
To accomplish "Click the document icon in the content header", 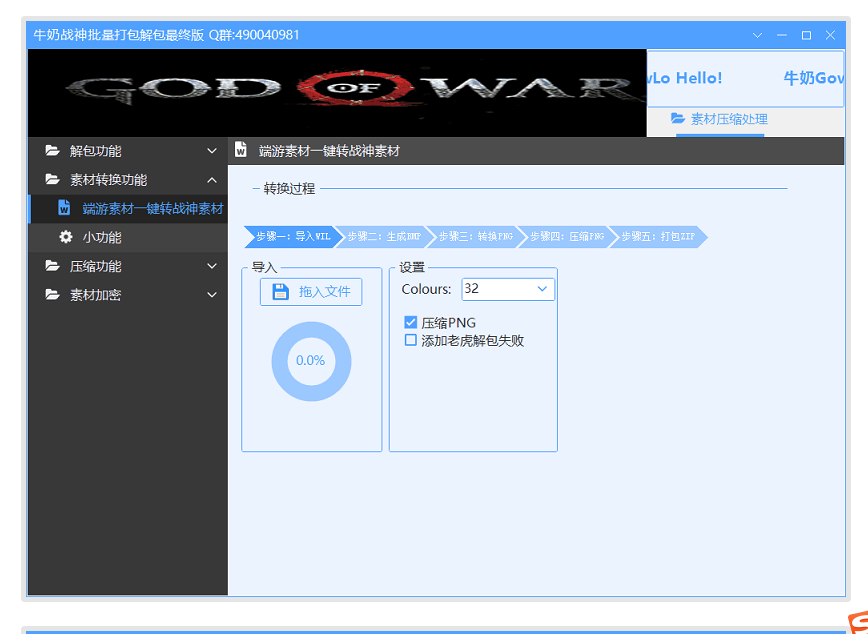I will point(241,151).
